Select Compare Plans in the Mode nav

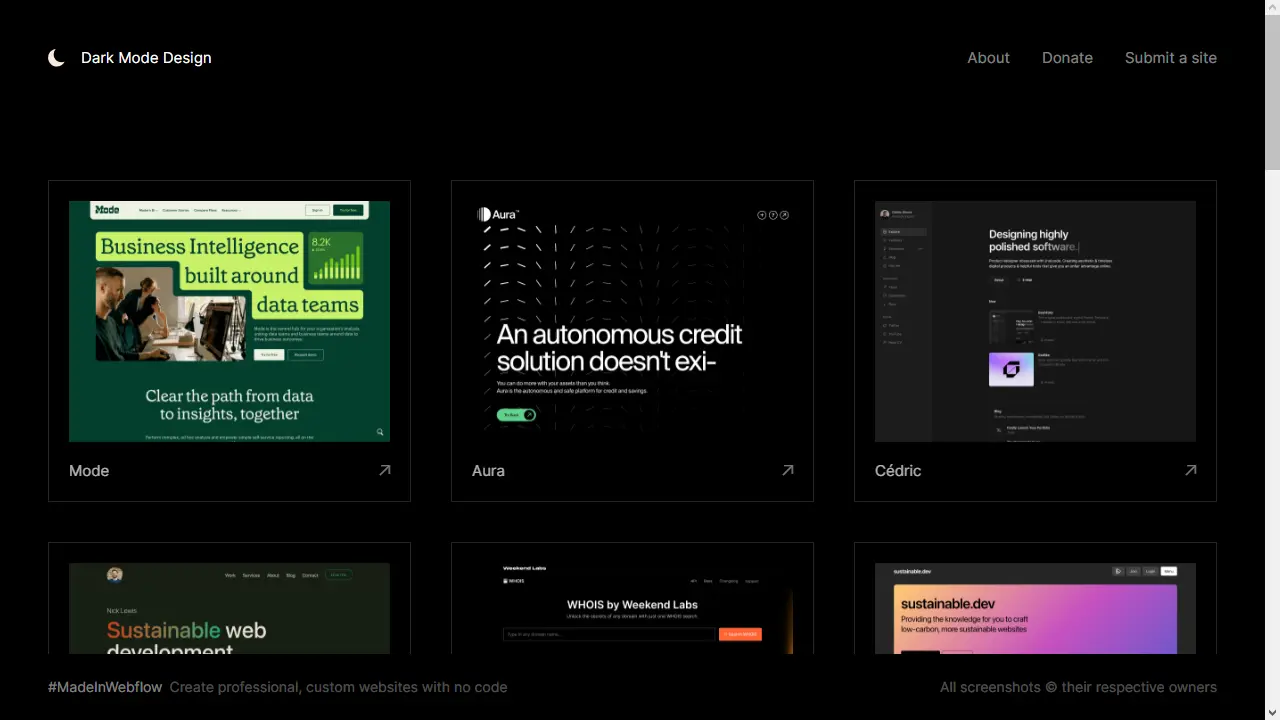[x=205, y=210]
